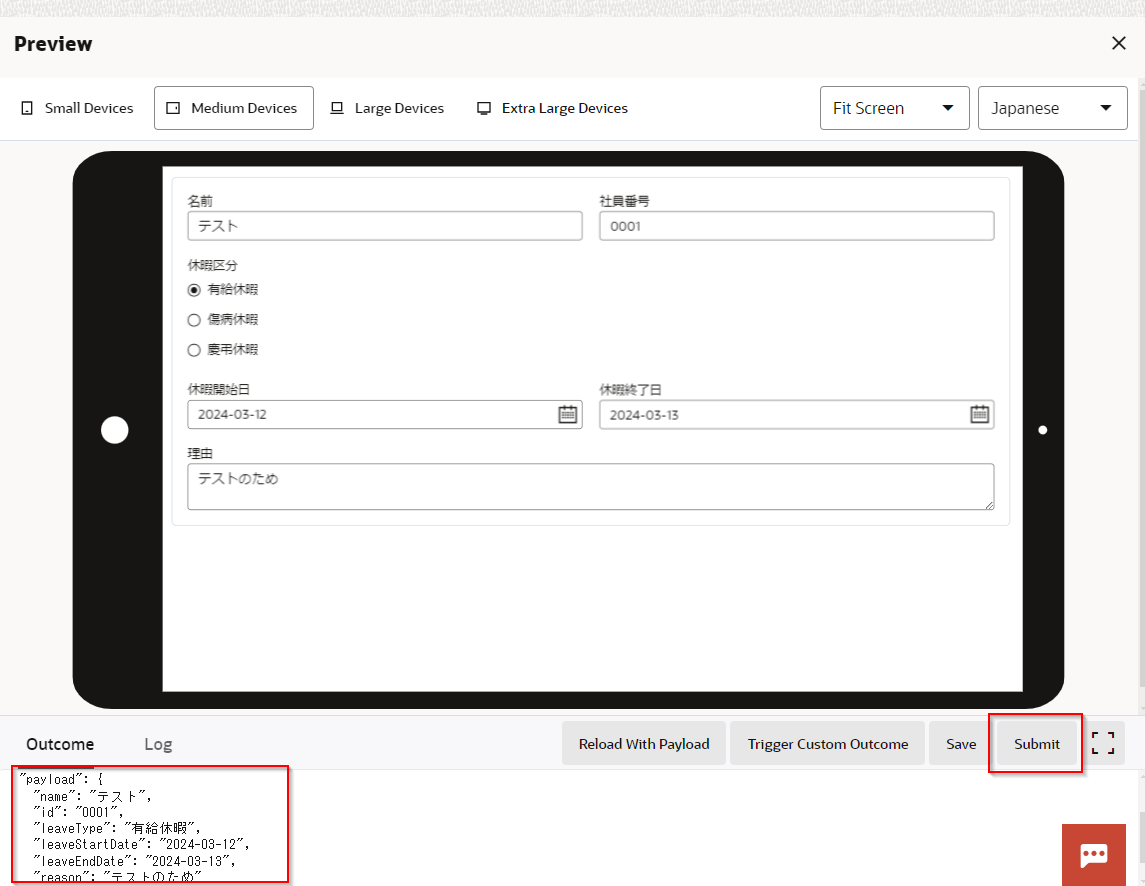The height and width of the screenshot is (886, 1145).
Task: Click Reload With Payload button
Action: [643, 744]
